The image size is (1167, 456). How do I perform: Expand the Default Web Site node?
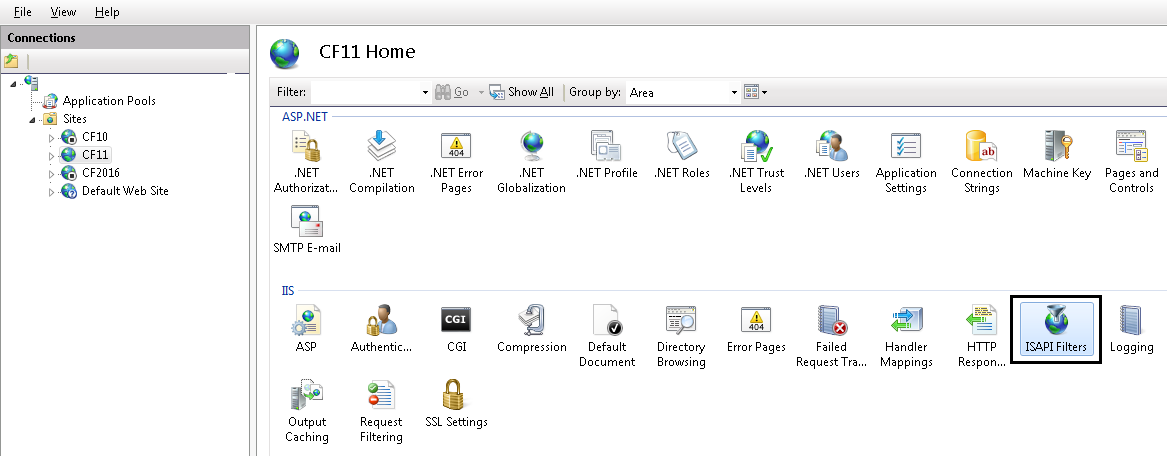[52, 191]
